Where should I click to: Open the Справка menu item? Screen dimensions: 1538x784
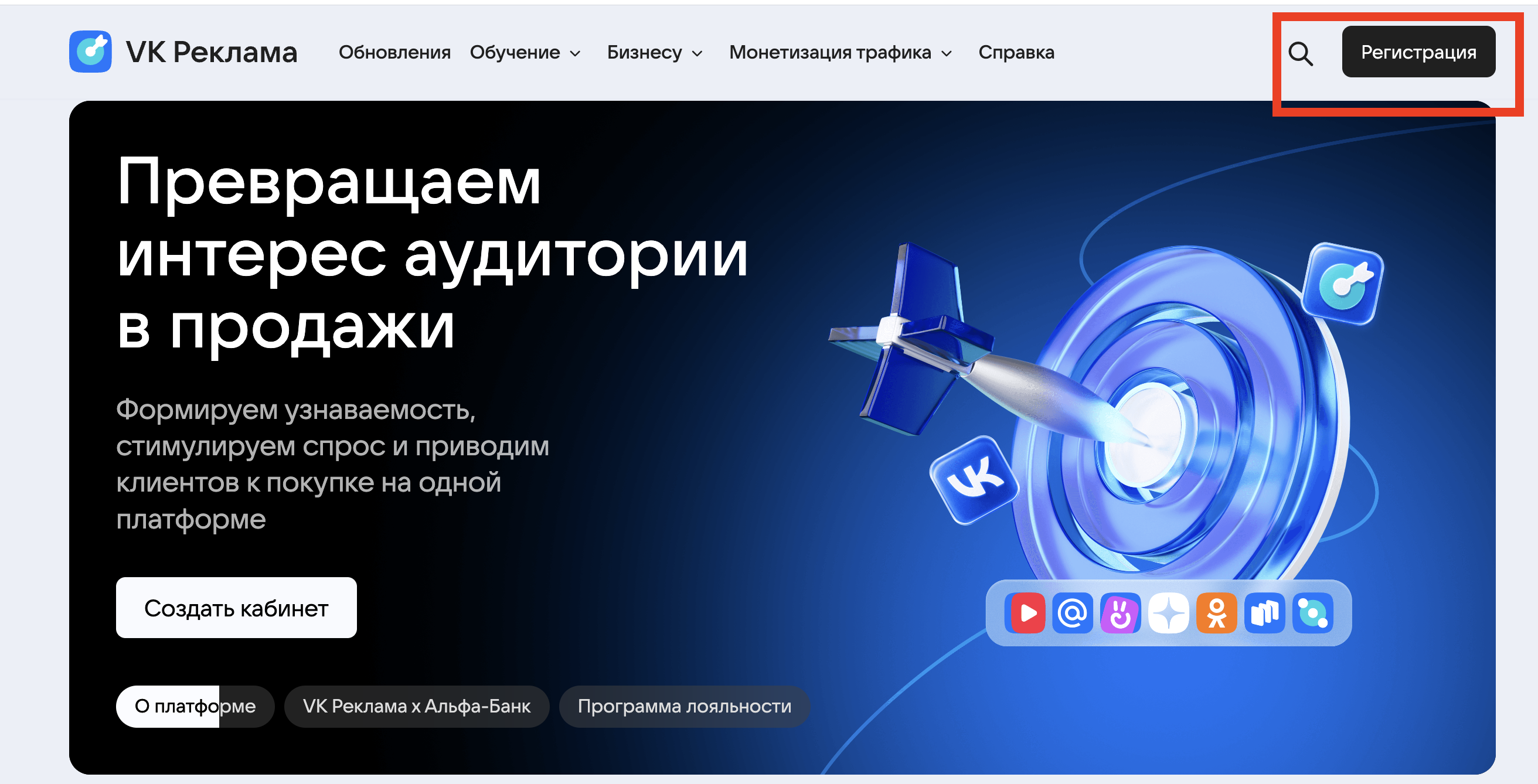click(x=1016, y=53)
